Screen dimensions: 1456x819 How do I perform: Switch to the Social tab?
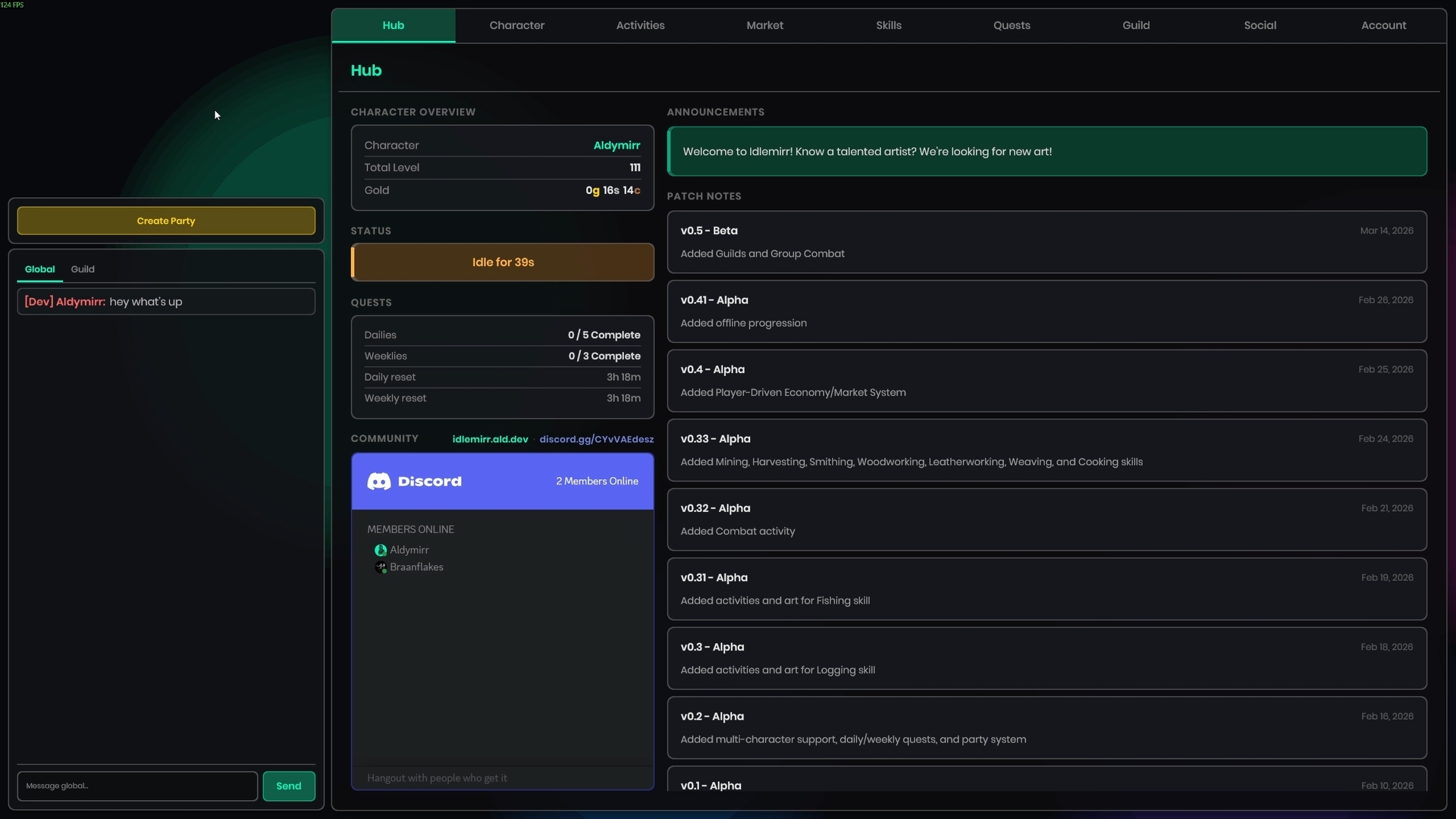[1260, 25]
